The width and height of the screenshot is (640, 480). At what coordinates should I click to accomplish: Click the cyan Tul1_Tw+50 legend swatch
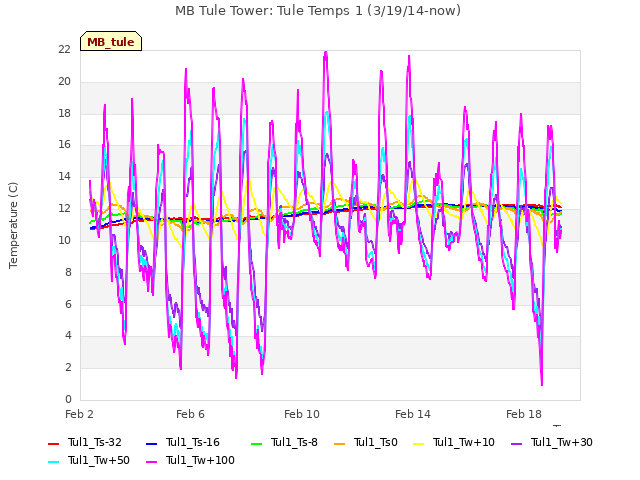pos(53,462)
